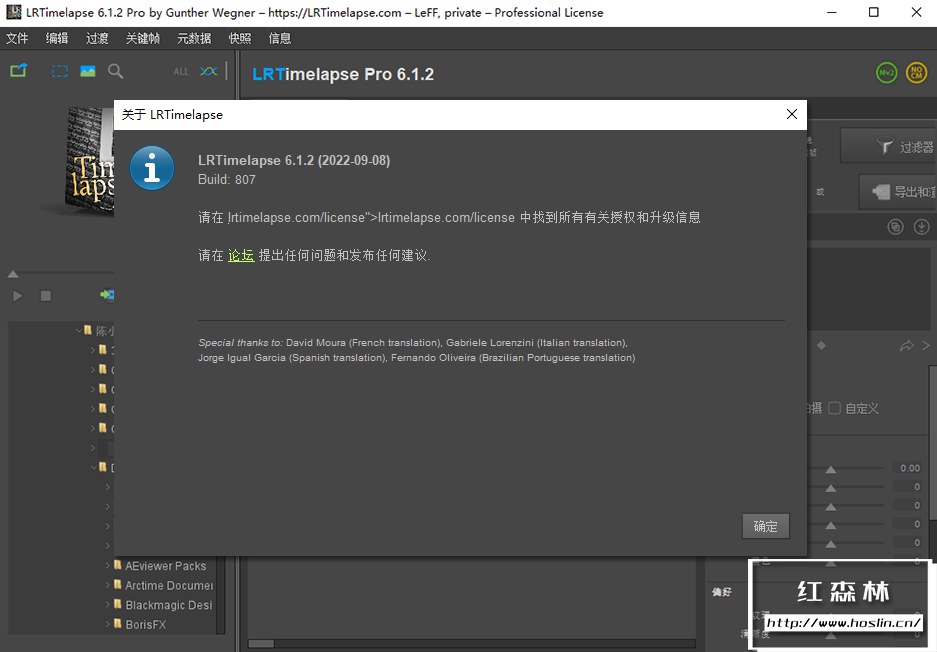Screen dimensions: 937x652
Task: Open the magnifier search tool
Action: click(x=115, y=72)
